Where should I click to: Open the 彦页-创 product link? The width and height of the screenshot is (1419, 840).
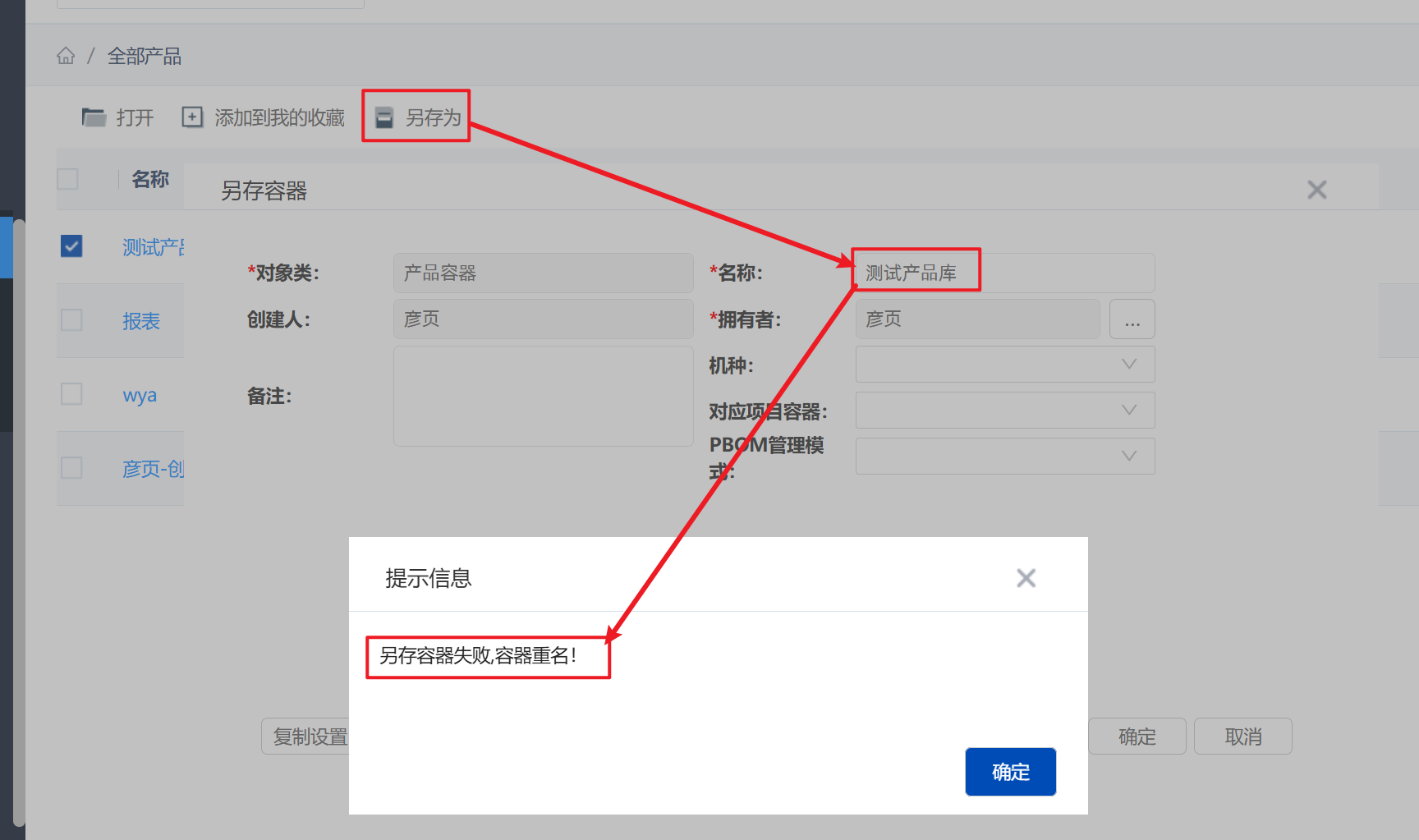(x=153, y=469)
